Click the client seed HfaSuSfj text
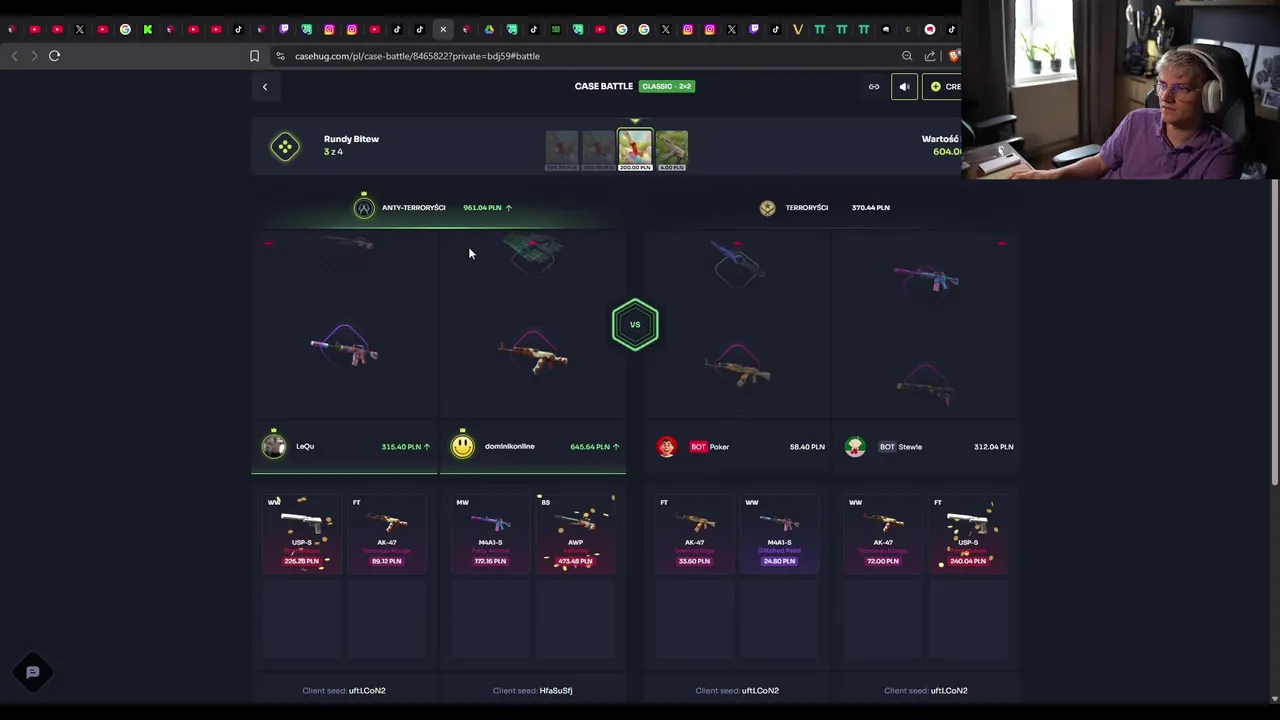Viewport: 1280px width, 720px height. pos(556,691)
